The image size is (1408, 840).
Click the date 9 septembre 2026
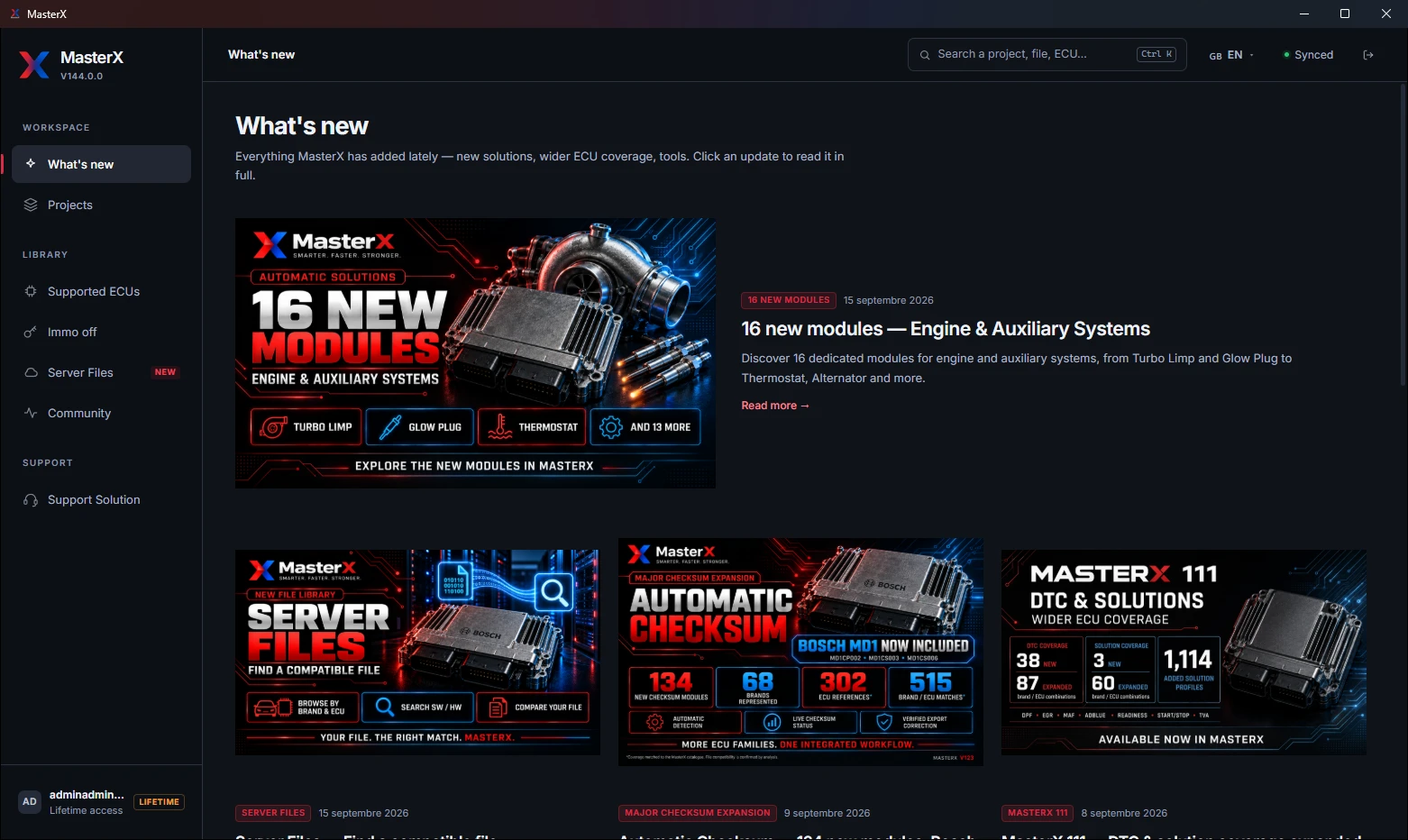[827, 813]
